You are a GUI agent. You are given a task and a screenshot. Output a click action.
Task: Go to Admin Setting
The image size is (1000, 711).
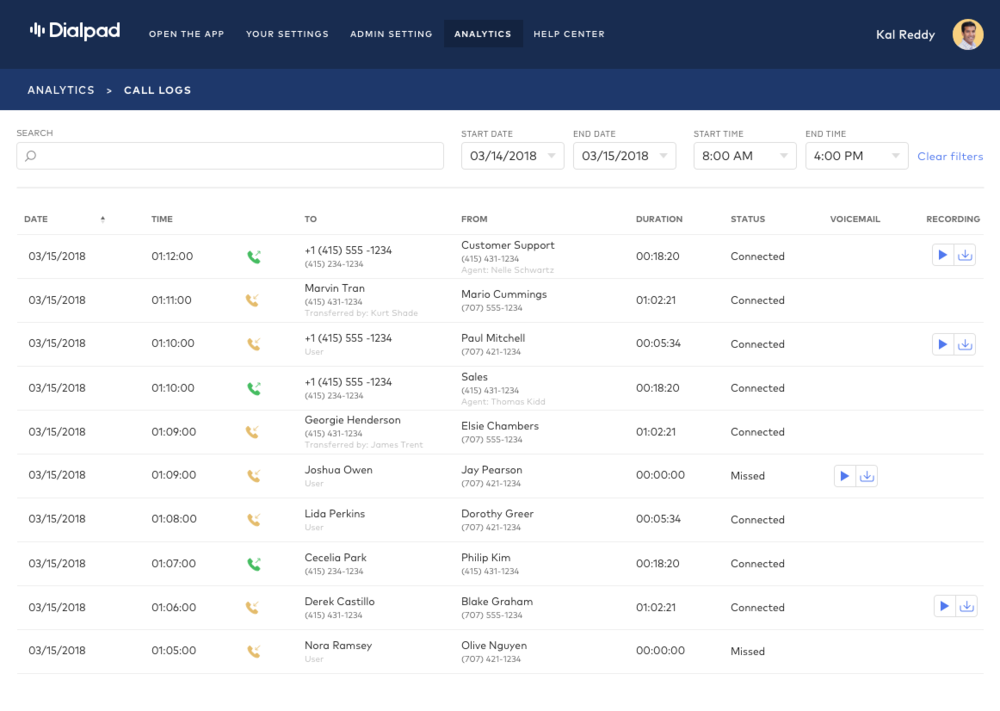tap(391, 34)
